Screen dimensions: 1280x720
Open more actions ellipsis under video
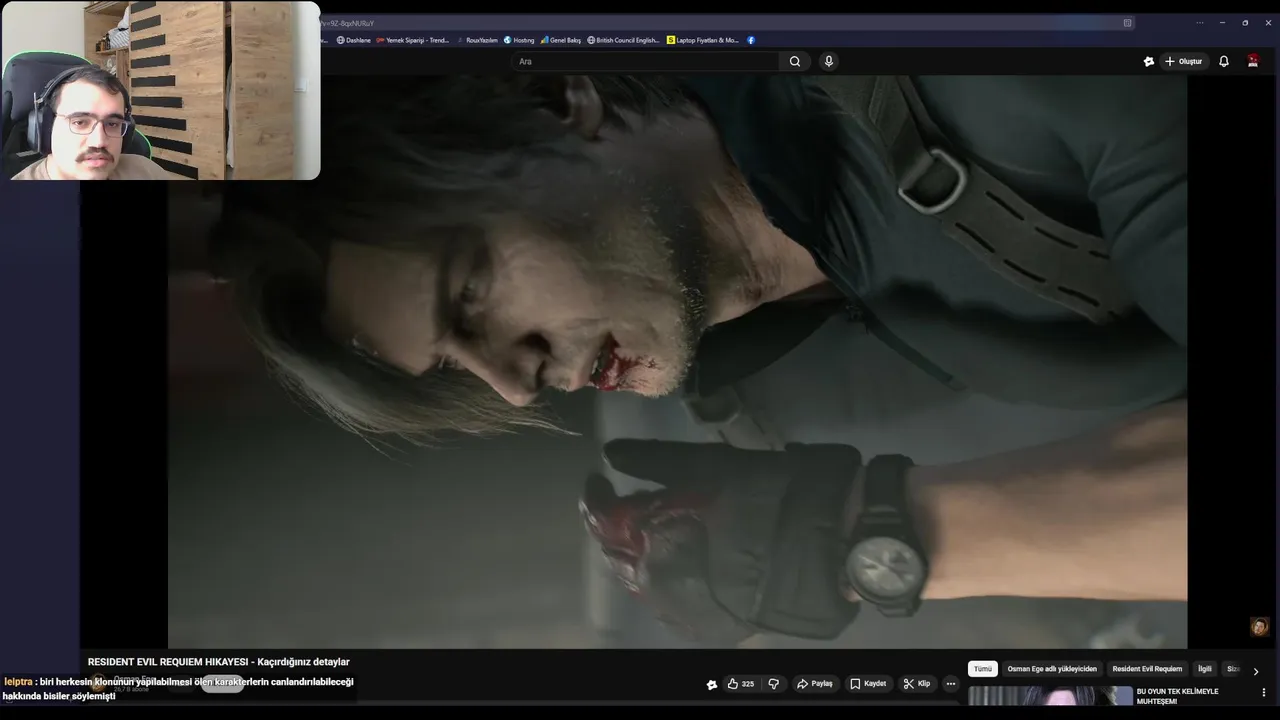tap(951, 684)
